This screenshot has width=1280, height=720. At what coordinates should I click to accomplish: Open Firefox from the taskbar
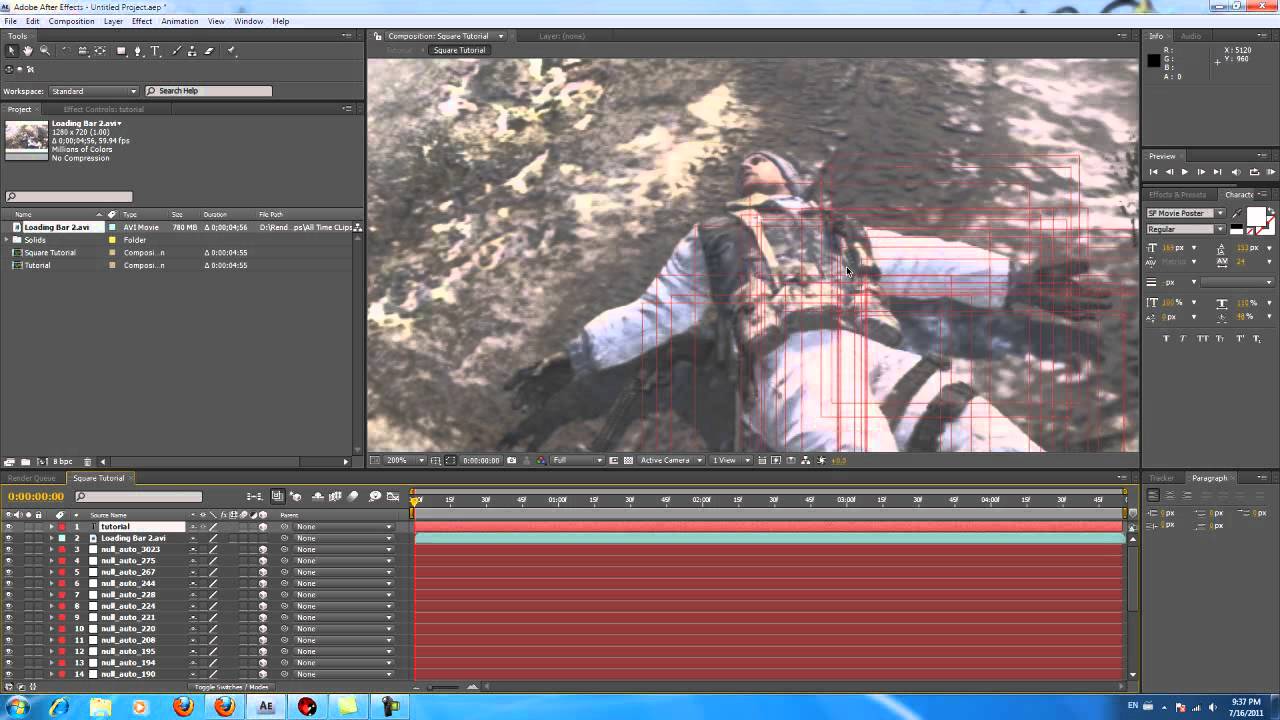click(x=184, y=707)
